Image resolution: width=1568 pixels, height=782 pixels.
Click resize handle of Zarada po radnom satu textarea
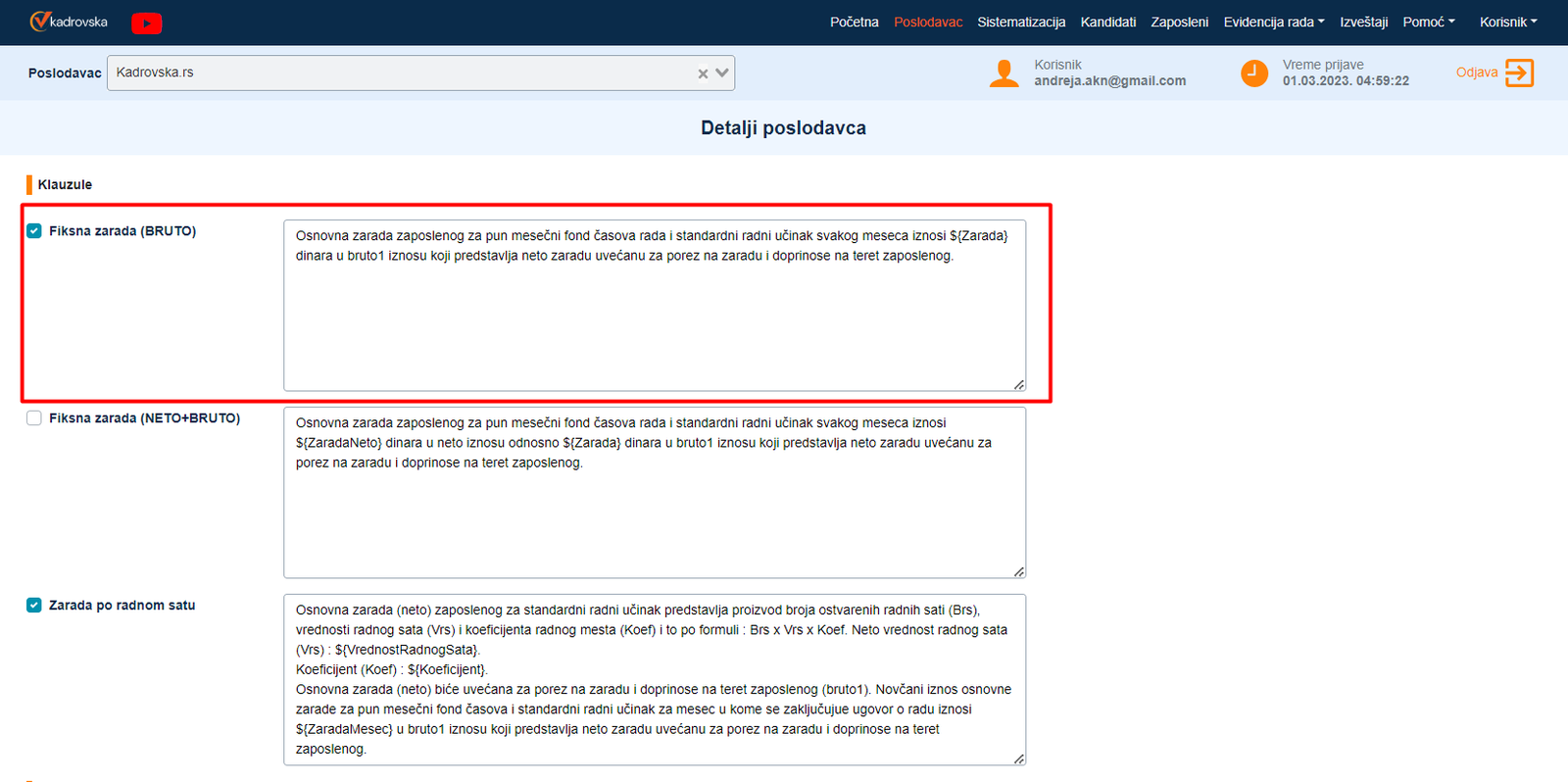point(1019,759)
